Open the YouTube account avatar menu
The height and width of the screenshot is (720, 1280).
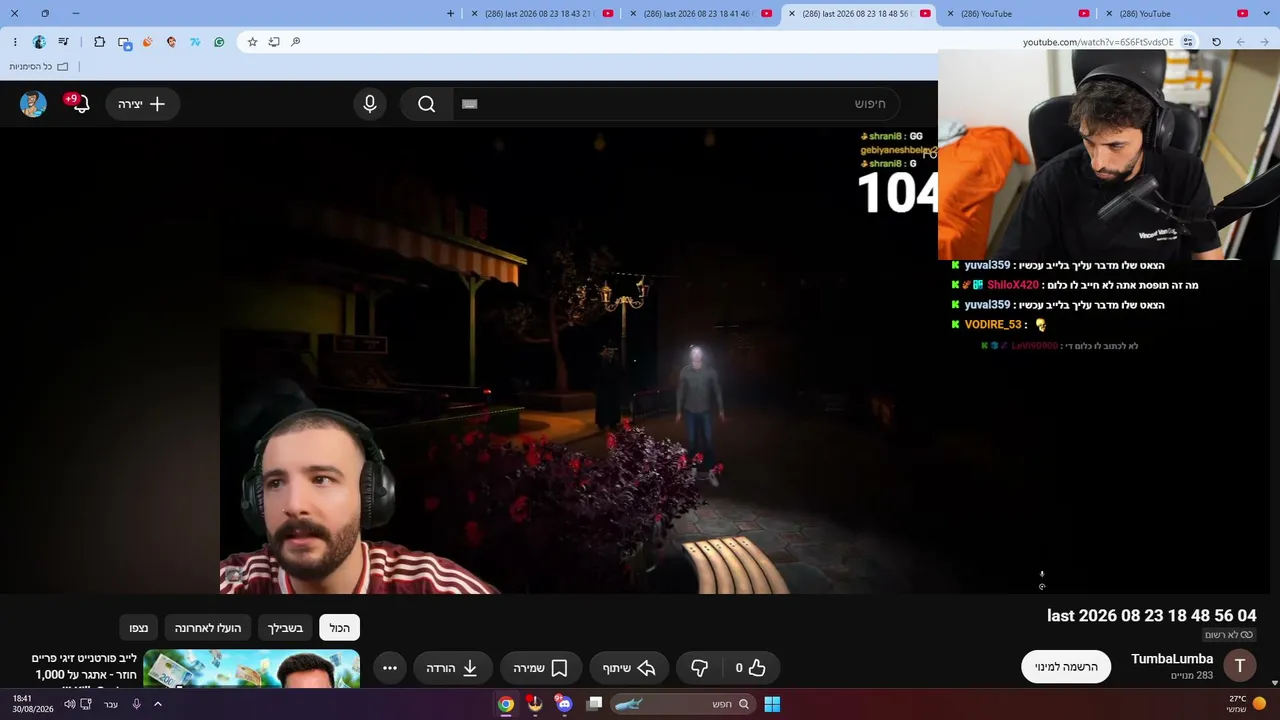[33, 104]
